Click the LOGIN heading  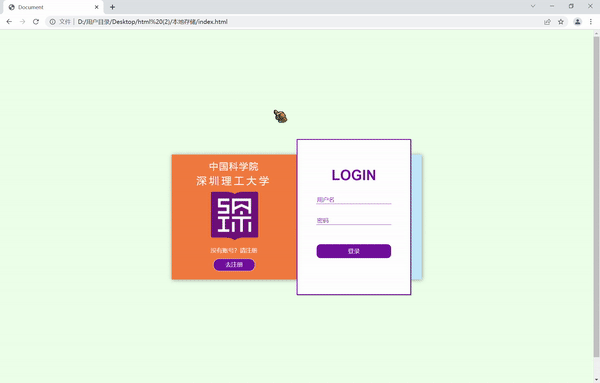point(354,175)
